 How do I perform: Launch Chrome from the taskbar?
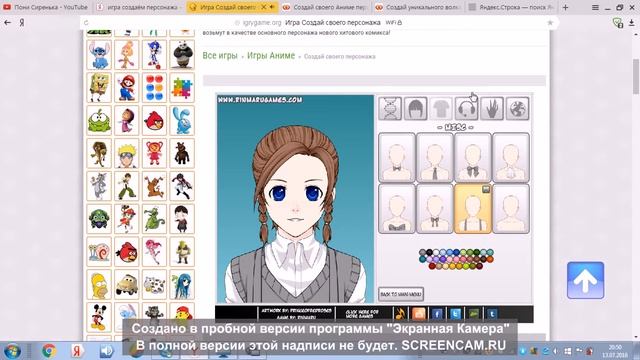point(49,351)
